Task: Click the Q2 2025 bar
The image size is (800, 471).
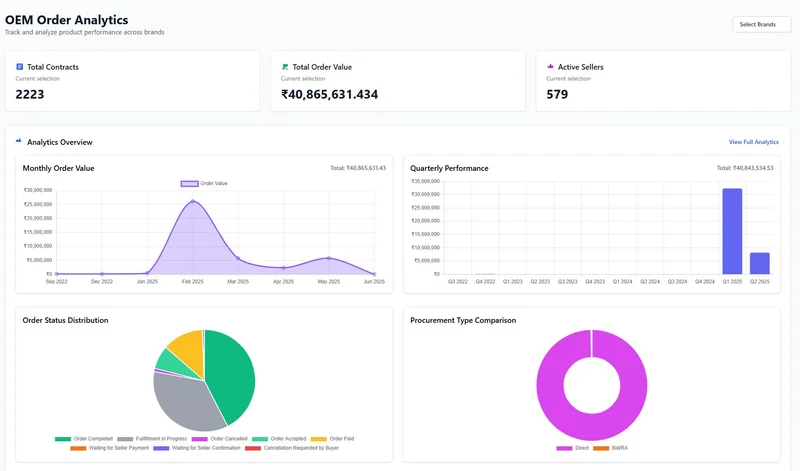Action: point(760,263)
